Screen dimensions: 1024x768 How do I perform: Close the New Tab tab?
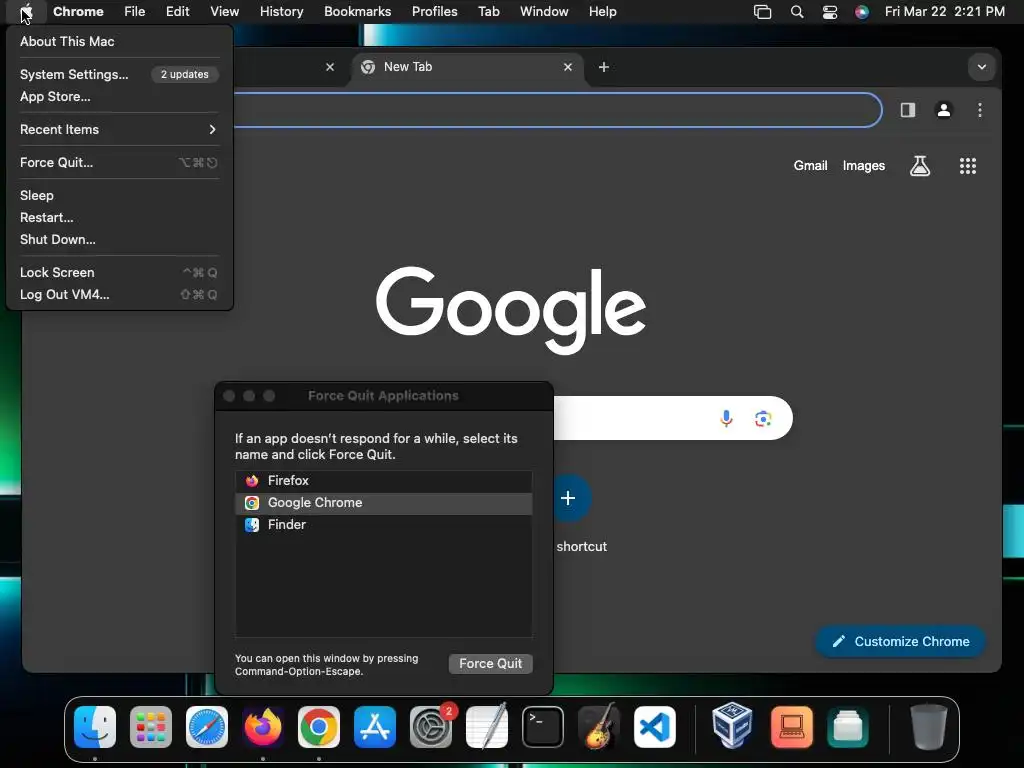point(568,67)
